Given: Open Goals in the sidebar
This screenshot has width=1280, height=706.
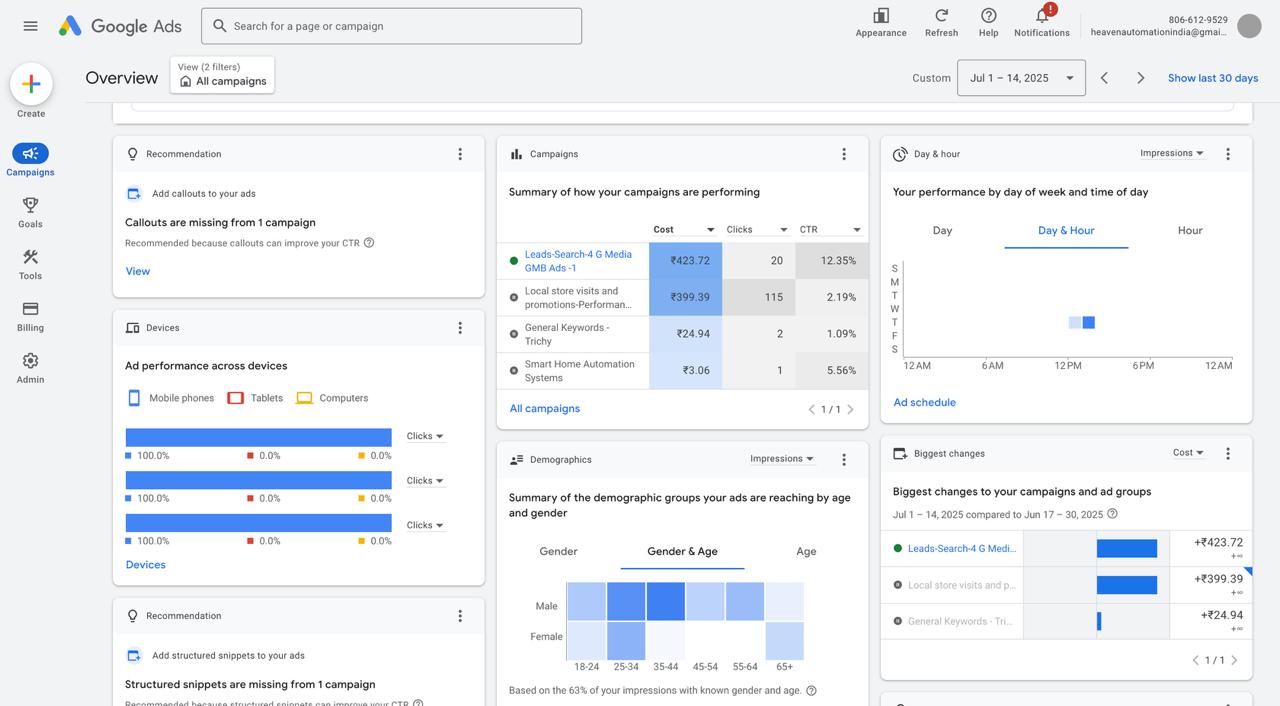Looking at the screenshot, I should 30,212.
